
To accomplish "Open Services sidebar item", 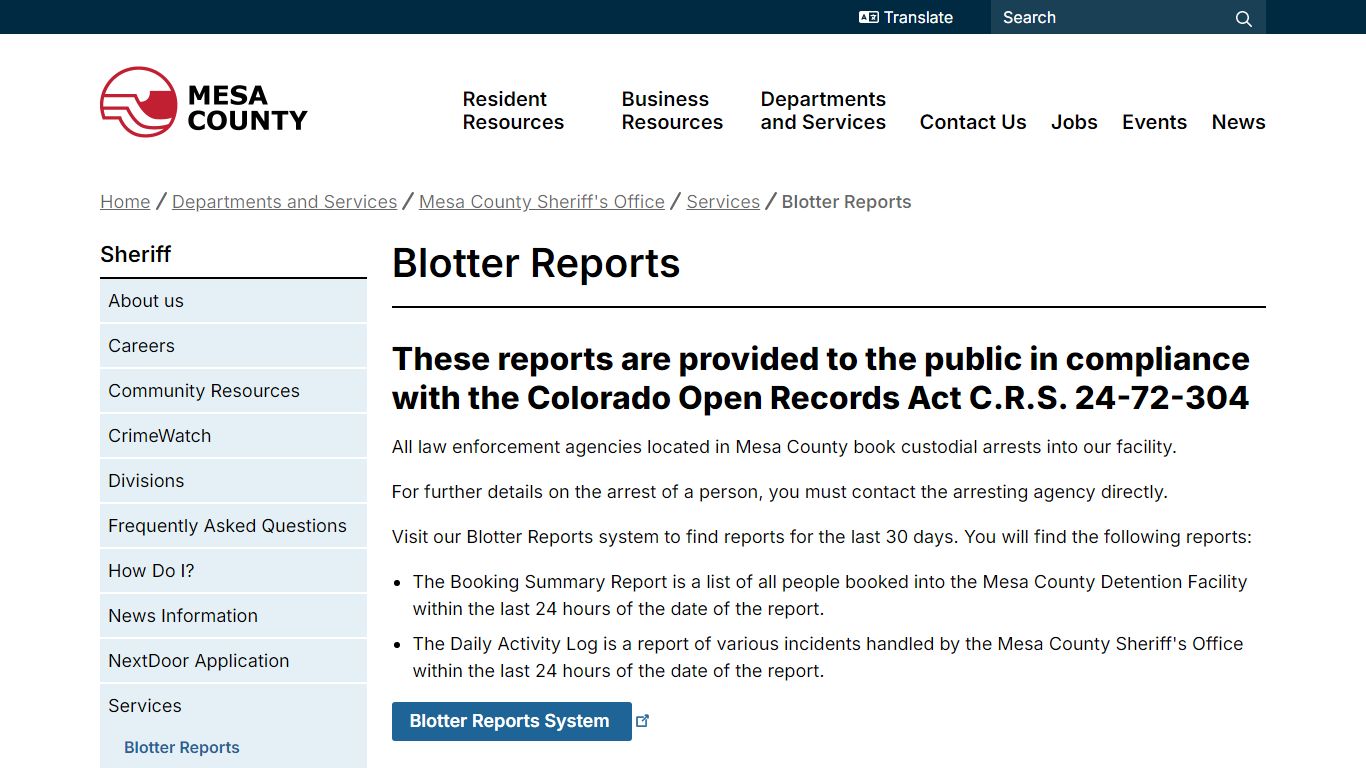I will (233, 705).
